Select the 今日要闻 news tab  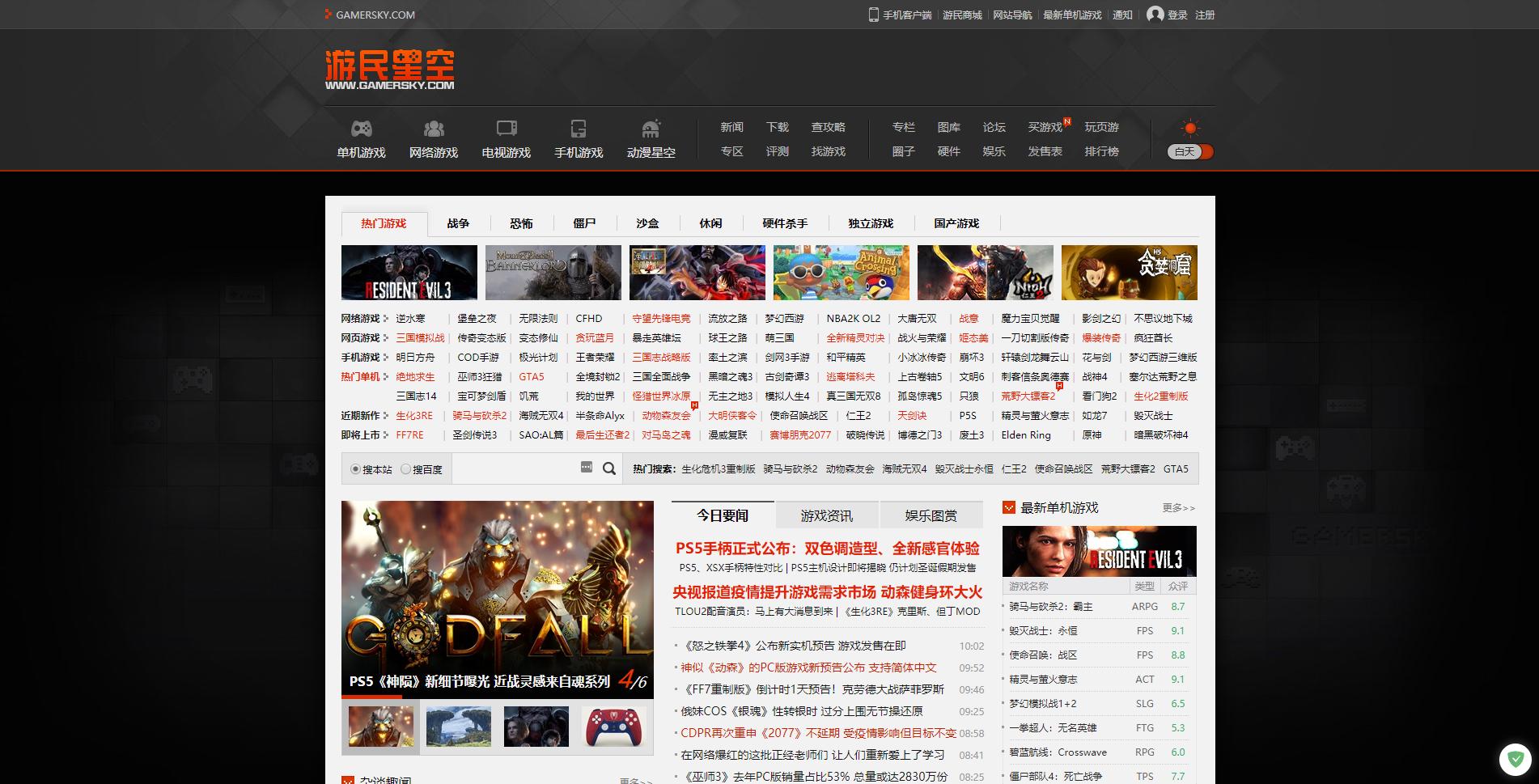tap(723, 515)
